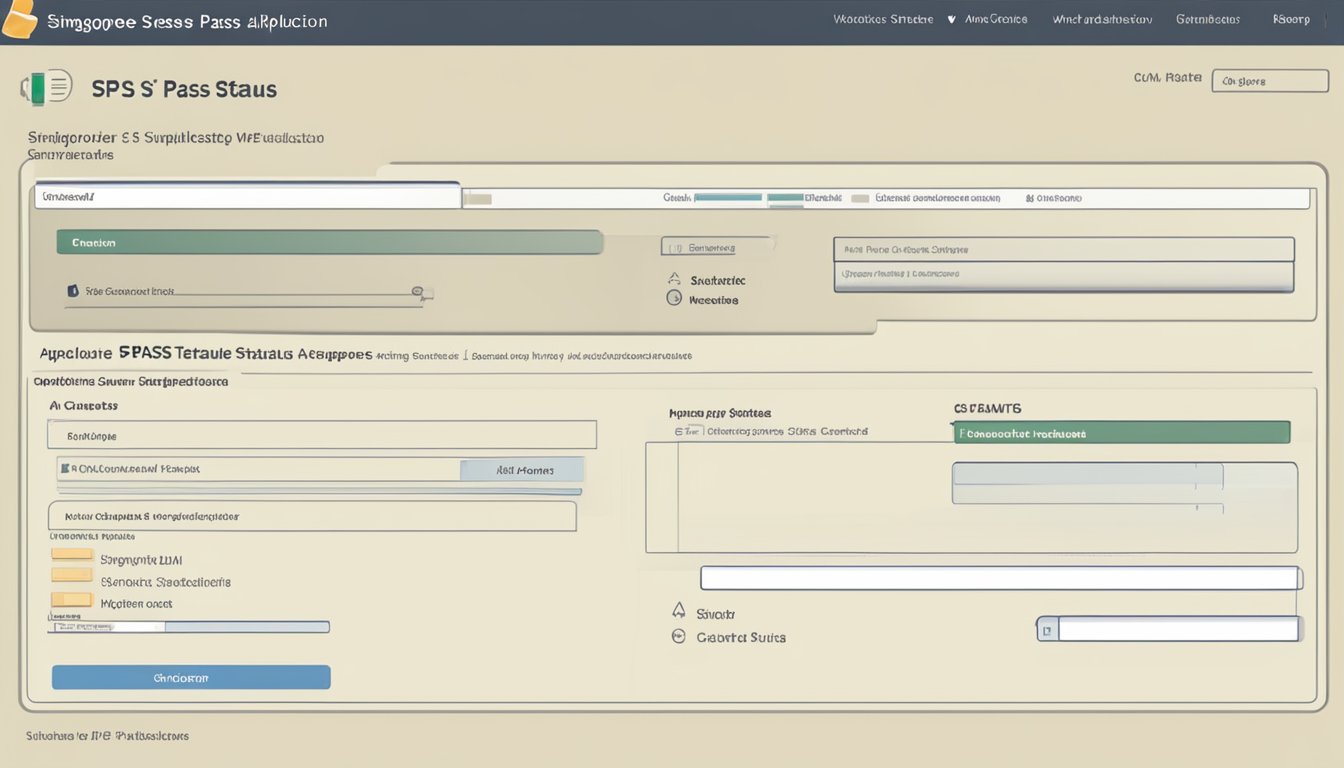Click 'Sargngmte LUAI' list entry text

141,560
